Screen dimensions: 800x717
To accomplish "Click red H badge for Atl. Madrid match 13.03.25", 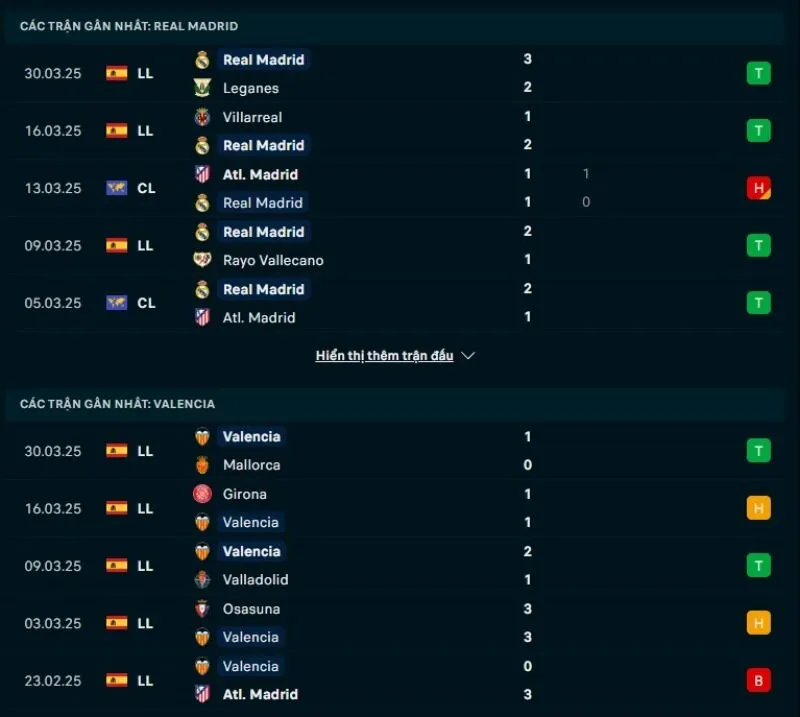I will pos(758,188).
